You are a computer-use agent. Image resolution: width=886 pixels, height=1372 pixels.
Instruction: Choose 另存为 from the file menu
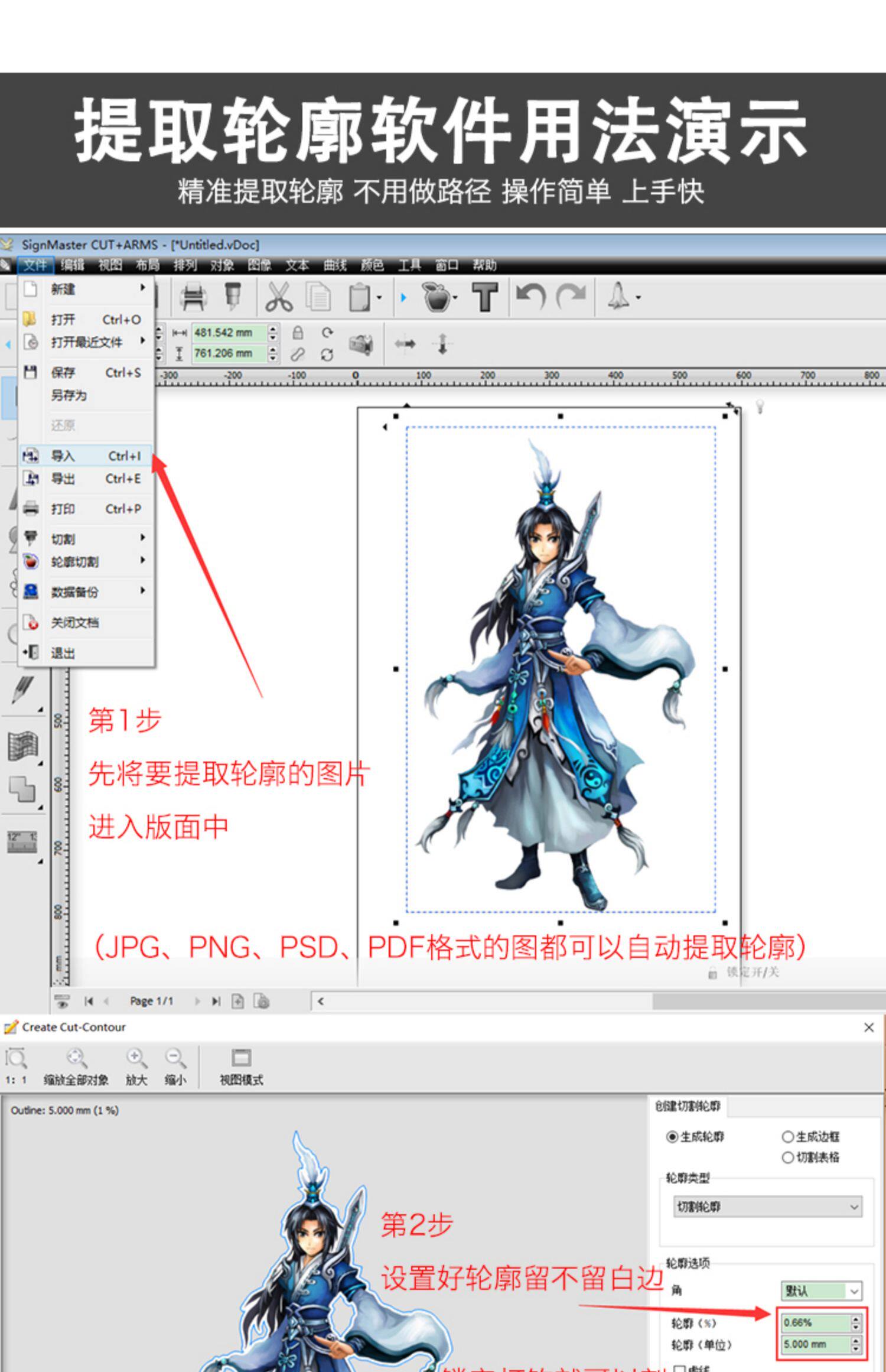tap(86, 395)
